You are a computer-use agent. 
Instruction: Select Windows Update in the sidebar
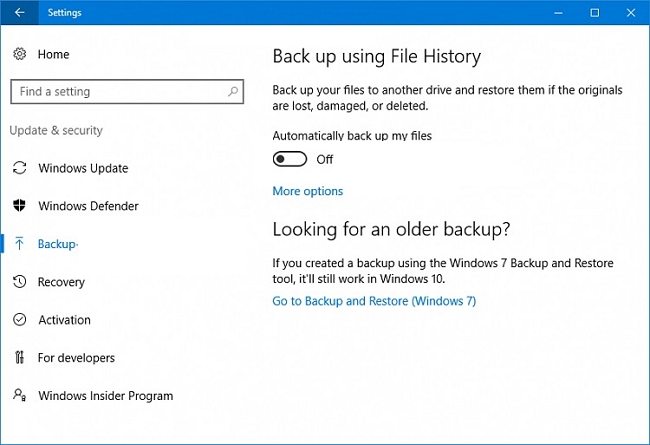[83, 168]
